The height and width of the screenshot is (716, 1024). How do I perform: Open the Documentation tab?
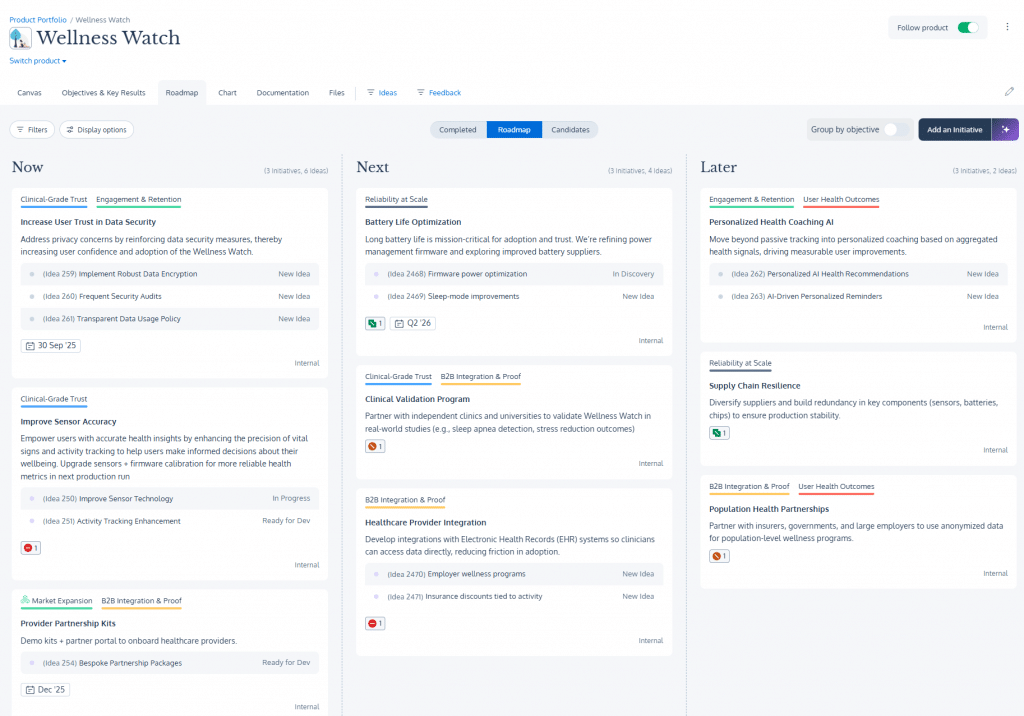283,93
